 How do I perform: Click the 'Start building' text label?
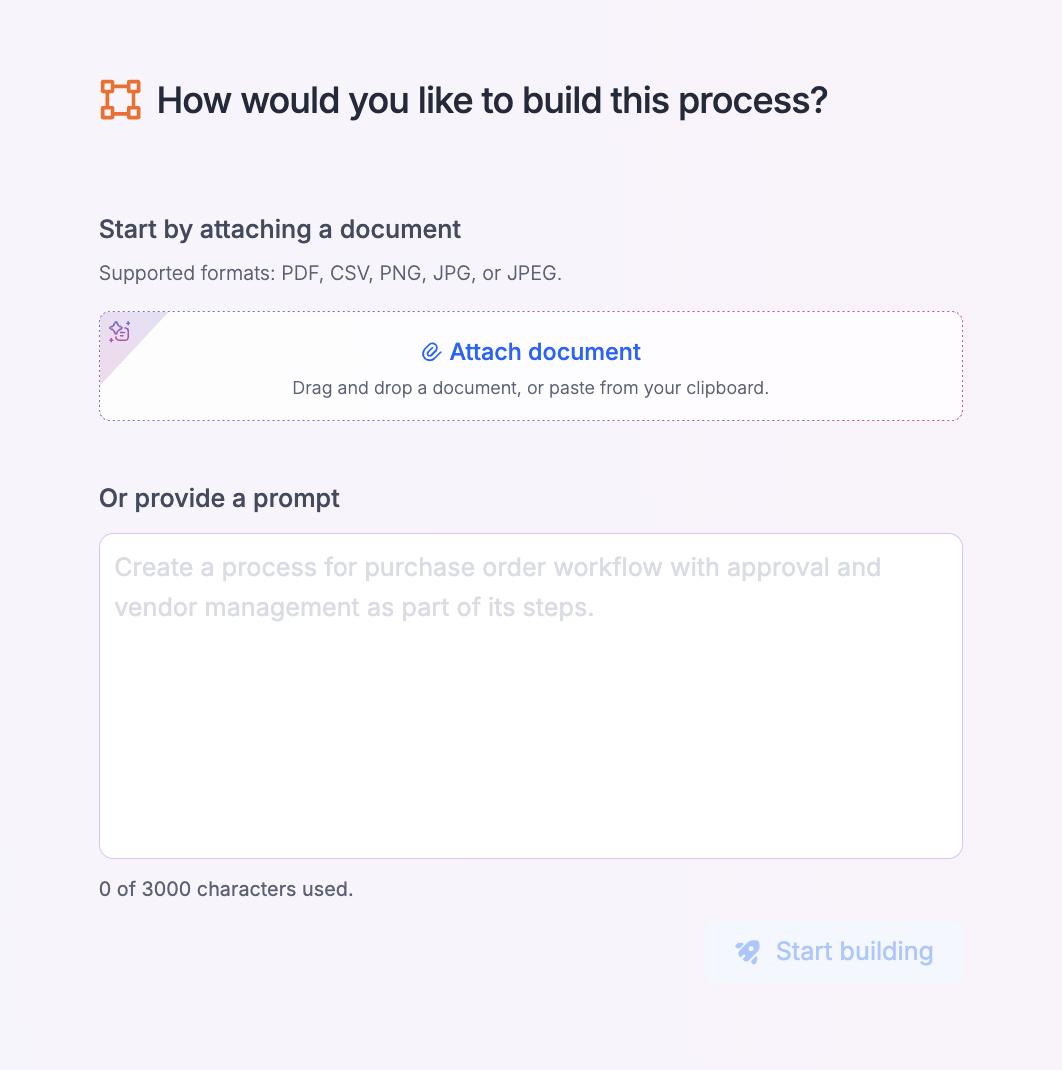pos(854,952)
